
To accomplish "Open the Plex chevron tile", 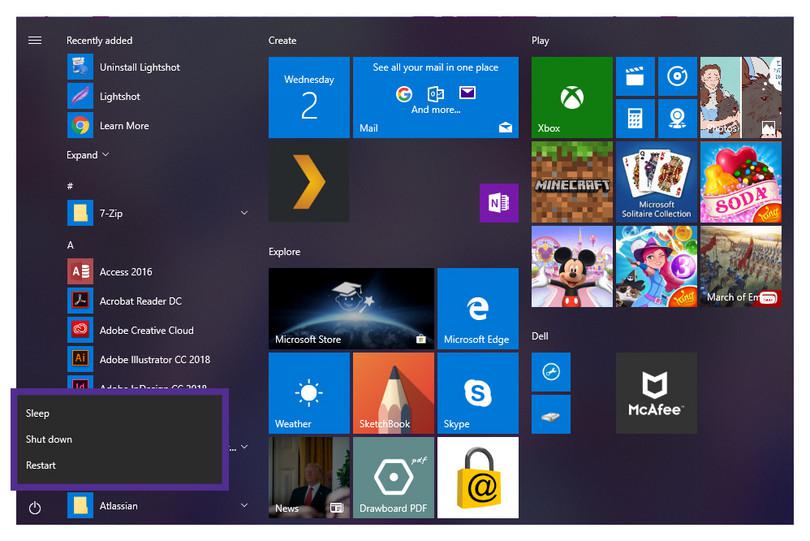I will click(309, 182).
